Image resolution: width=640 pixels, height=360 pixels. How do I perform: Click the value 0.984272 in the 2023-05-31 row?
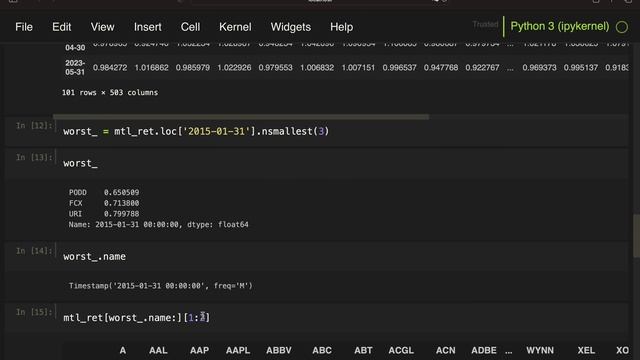[x=110, y=68]
